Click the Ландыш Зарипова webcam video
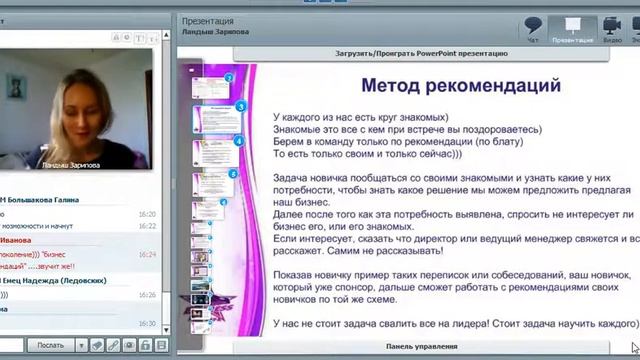The image size is (640, 360). point(76,109)
